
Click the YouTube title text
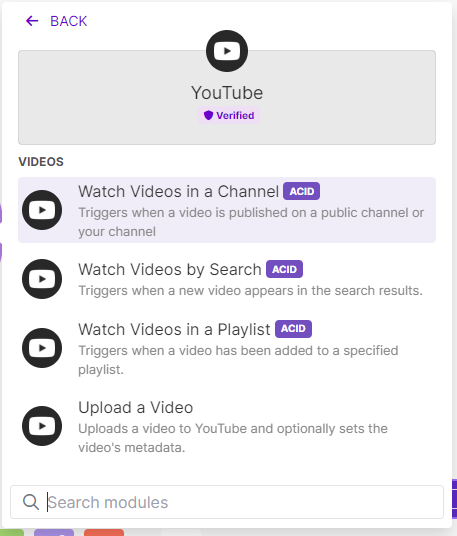point(227,93)
